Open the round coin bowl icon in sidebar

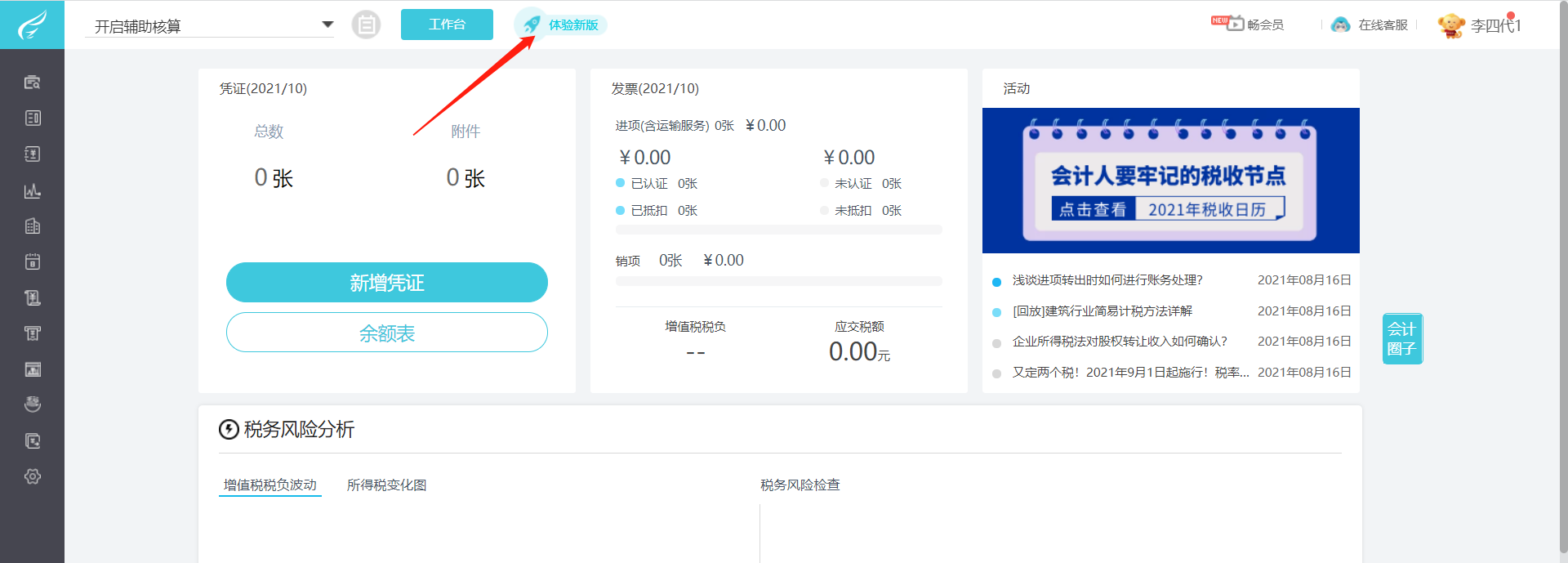(x=33, y=404)
